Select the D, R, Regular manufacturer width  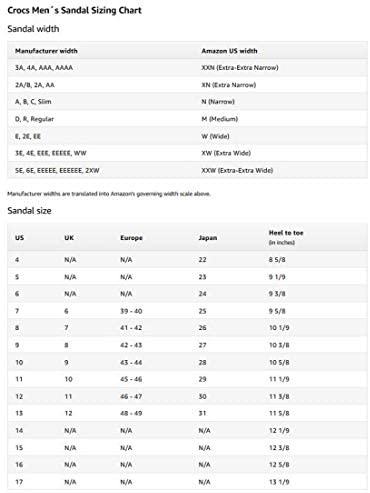(x=34, y=119)
